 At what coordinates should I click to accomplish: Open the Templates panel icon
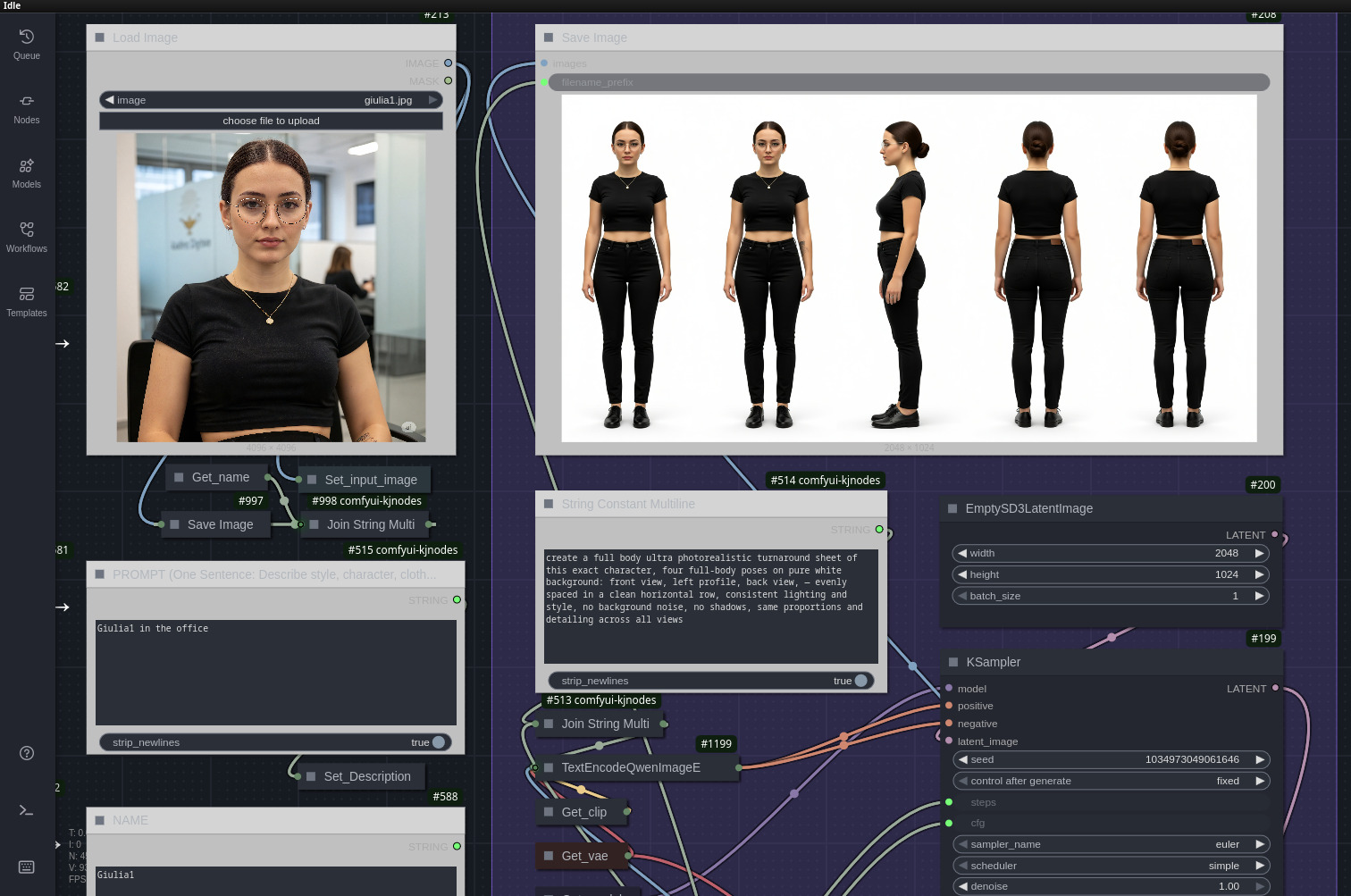pyautogui.click(x=27, y=300)
